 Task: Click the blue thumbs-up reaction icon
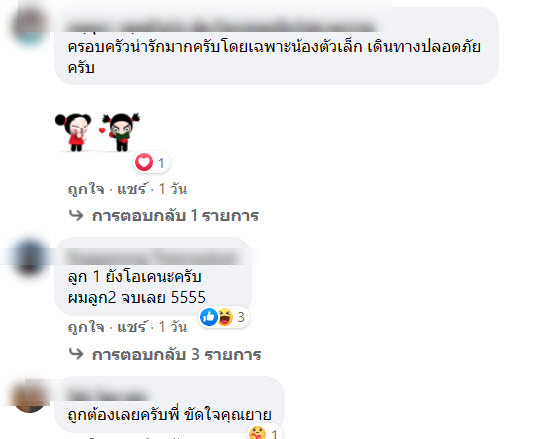click(x=209, y=316)
